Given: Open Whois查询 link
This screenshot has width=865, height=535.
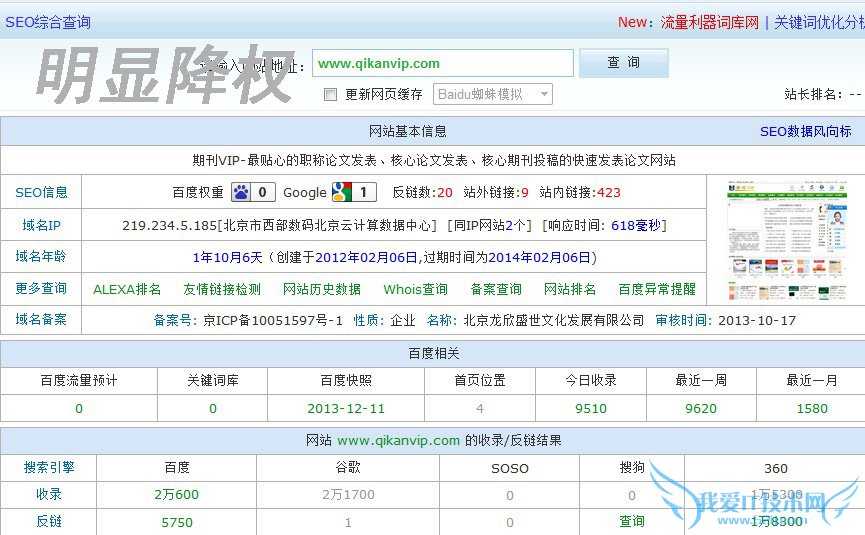Looking at the screenshot, I should pyautogui.click(x=415, y=289).
